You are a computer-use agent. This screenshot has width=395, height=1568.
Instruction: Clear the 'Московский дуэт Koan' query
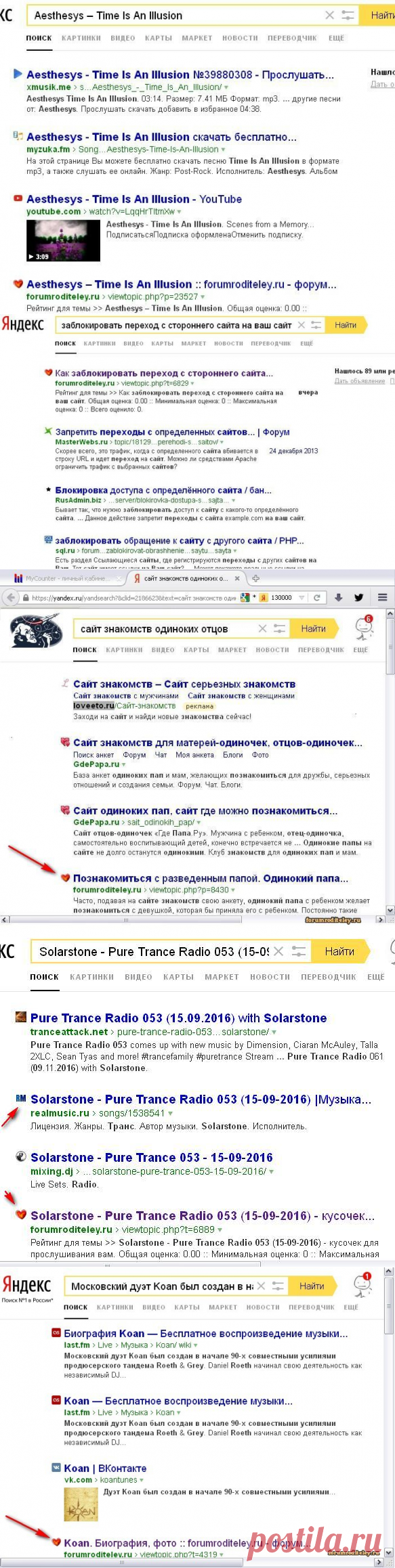pyautogui.click(x=261, y=1286)
